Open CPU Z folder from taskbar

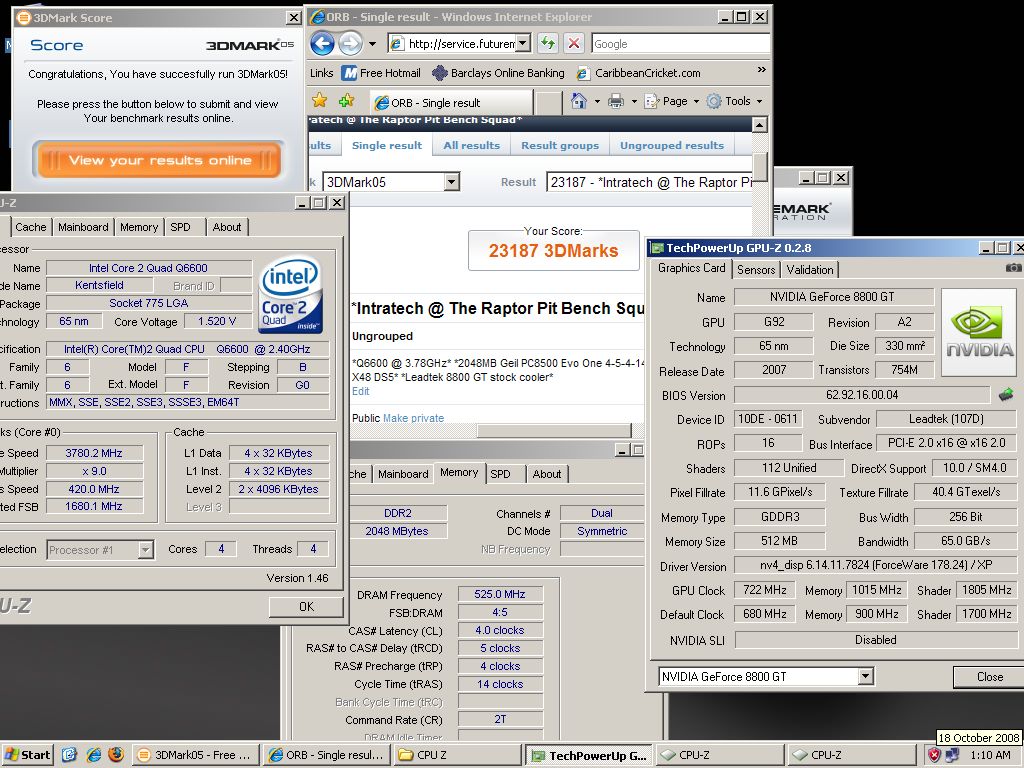458,755
